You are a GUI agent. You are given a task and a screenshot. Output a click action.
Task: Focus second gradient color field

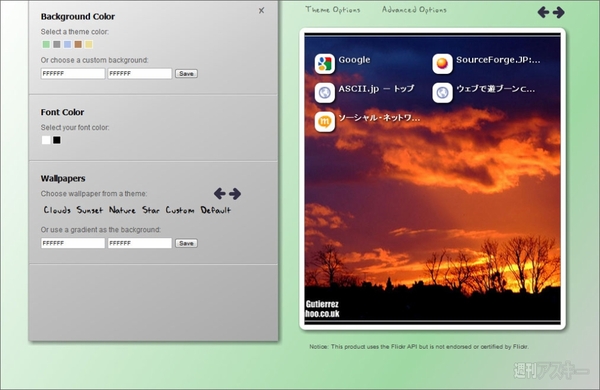pos(140,243)
